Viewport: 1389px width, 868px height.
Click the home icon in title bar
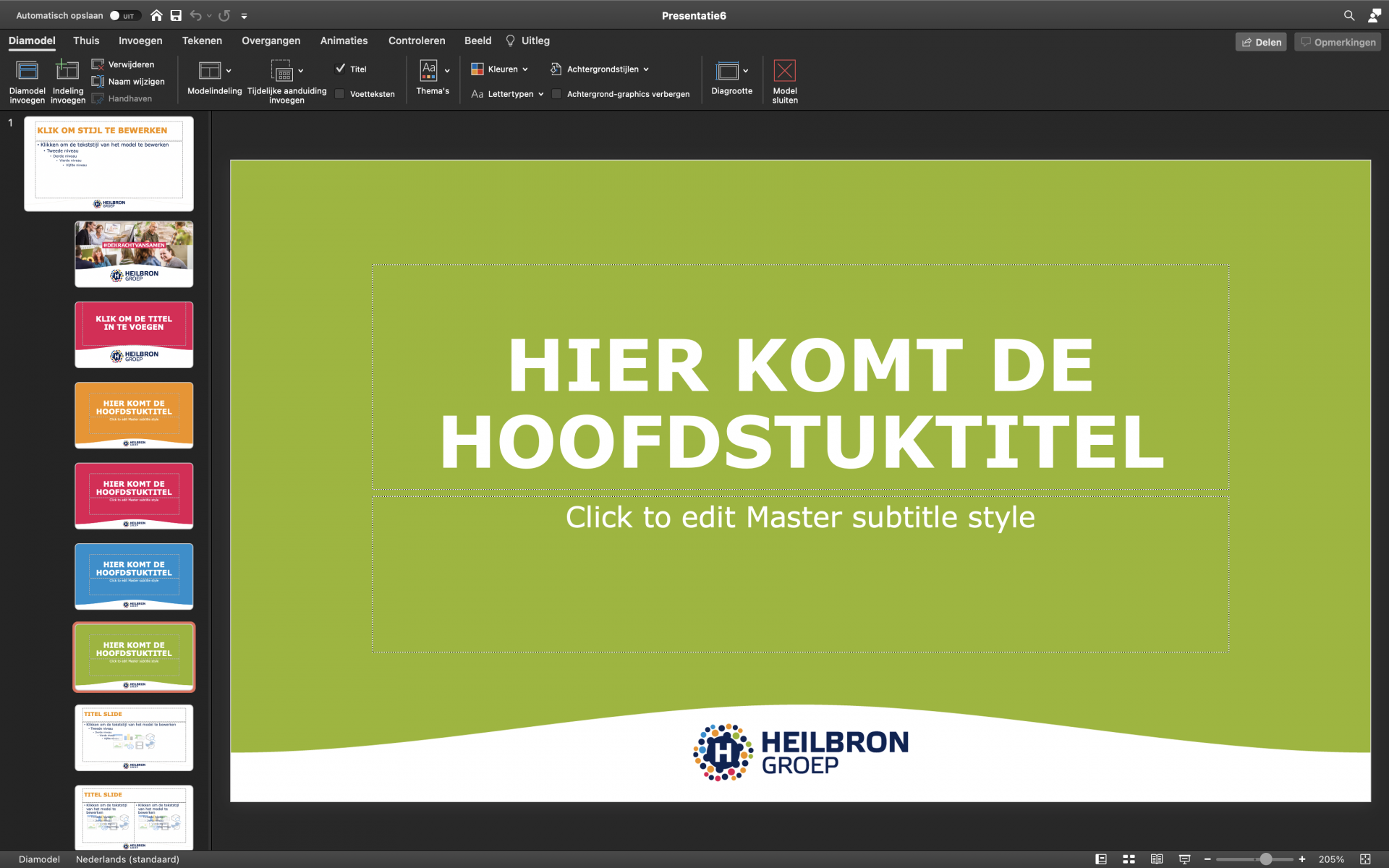pyautogui.click(x=156, y=15)
